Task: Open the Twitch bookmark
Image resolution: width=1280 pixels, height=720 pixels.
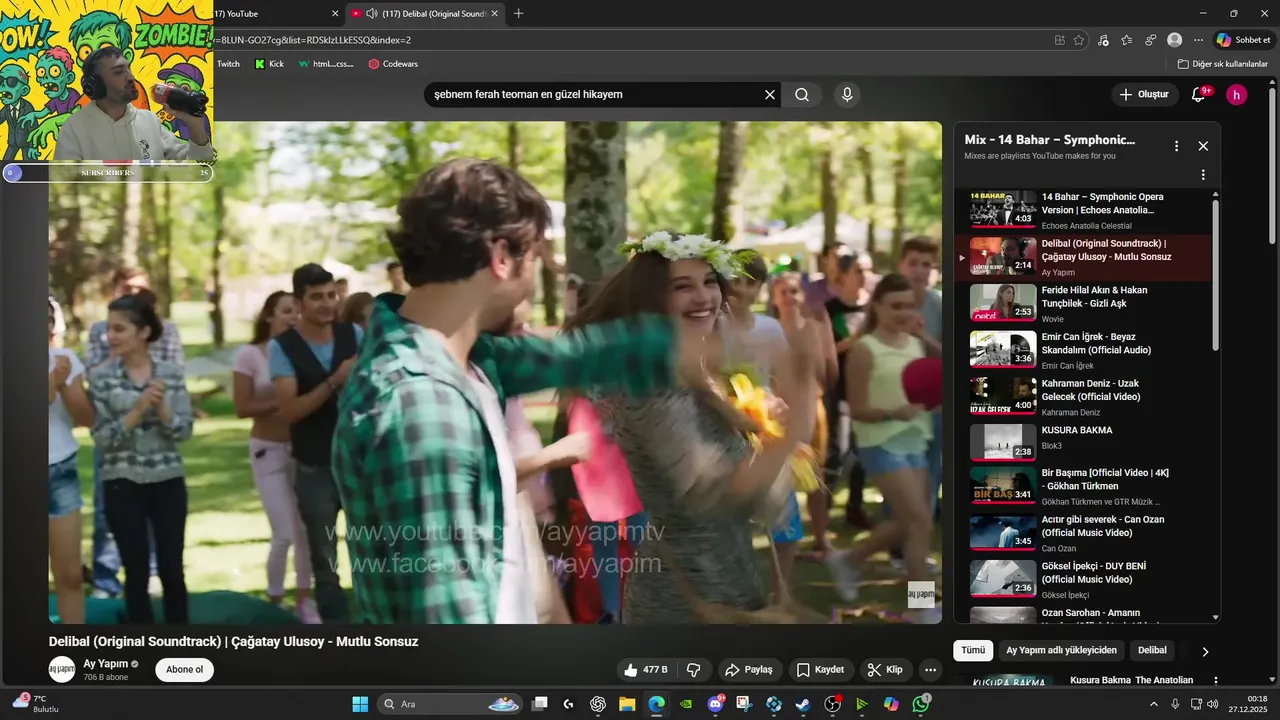Action: 228,64
